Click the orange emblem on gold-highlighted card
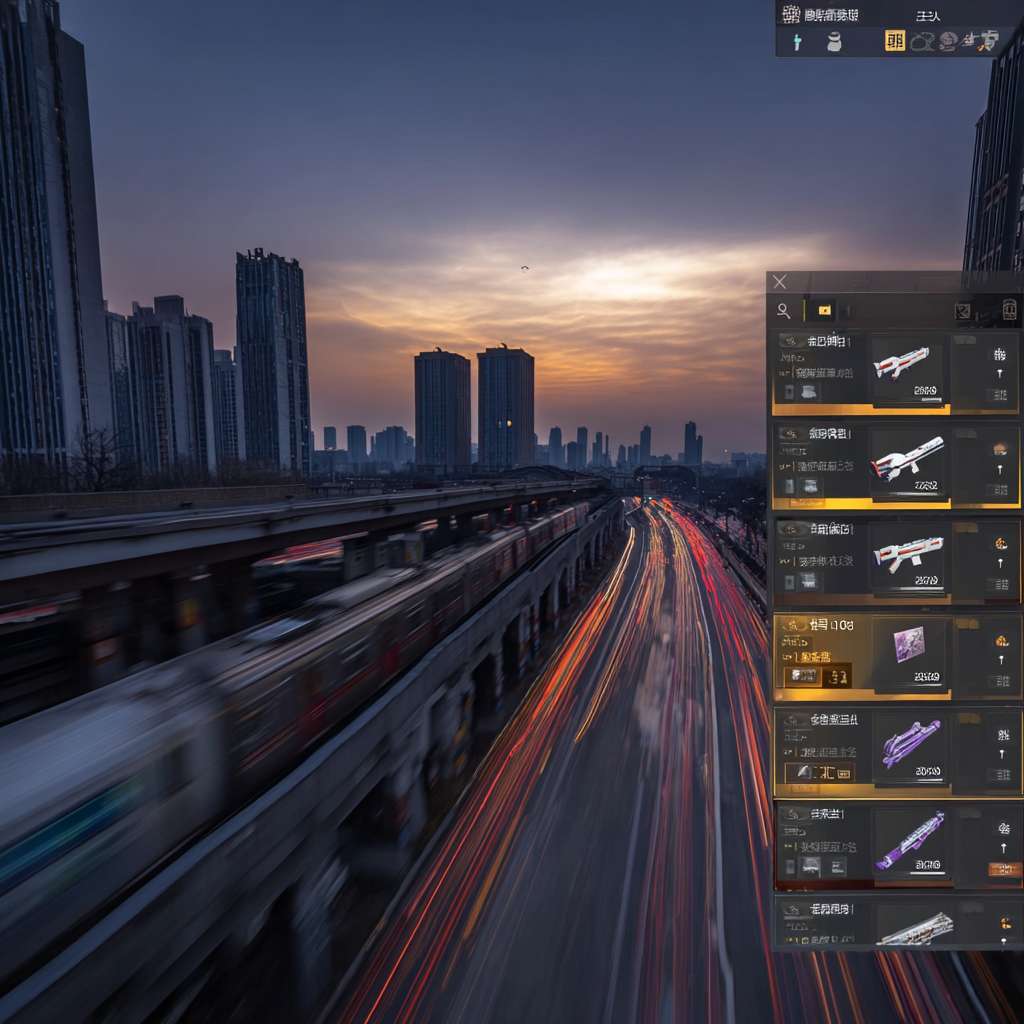 [x=1002, y=641]
